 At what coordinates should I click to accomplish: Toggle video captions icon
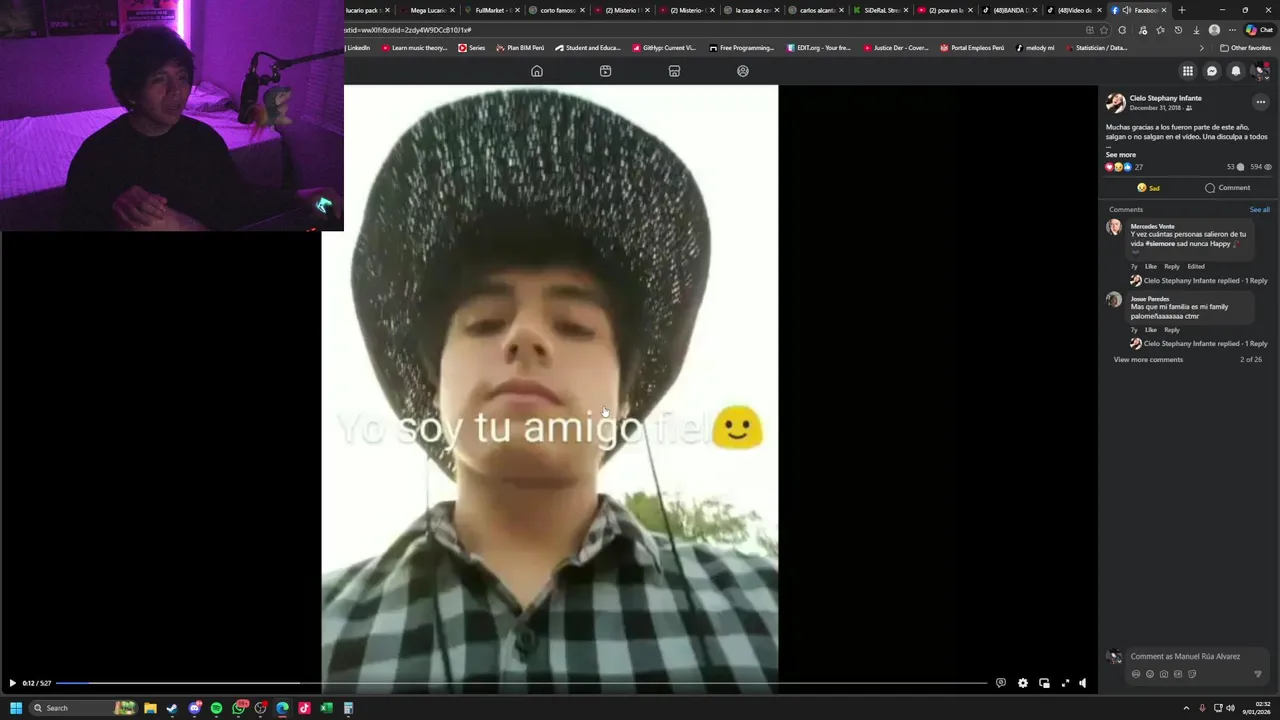(1001, 683)
